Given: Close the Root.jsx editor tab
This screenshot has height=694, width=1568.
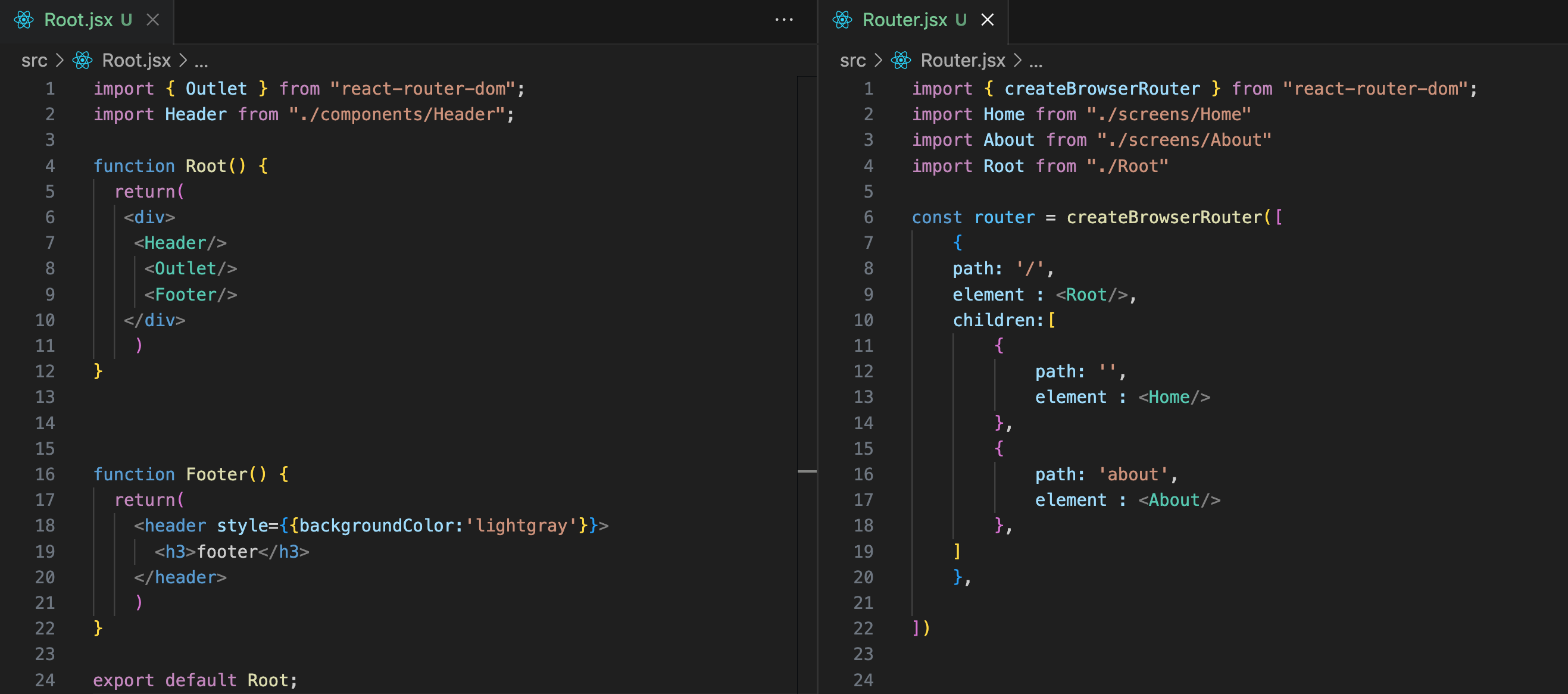Looking at the screenshot, I should (x=153, y=20).
